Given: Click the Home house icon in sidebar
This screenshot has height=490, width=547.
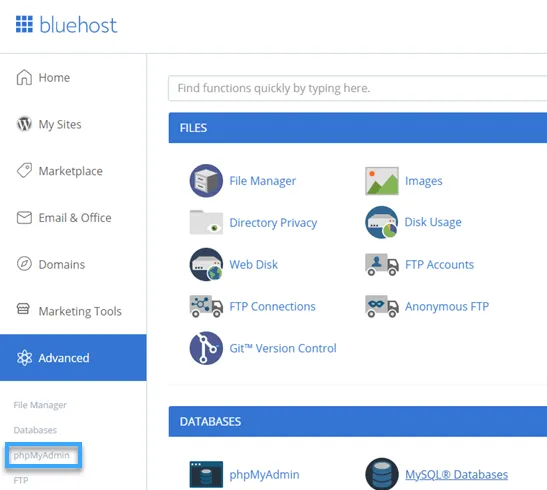Looking at the screenshot, I should (x=24, y=77).
